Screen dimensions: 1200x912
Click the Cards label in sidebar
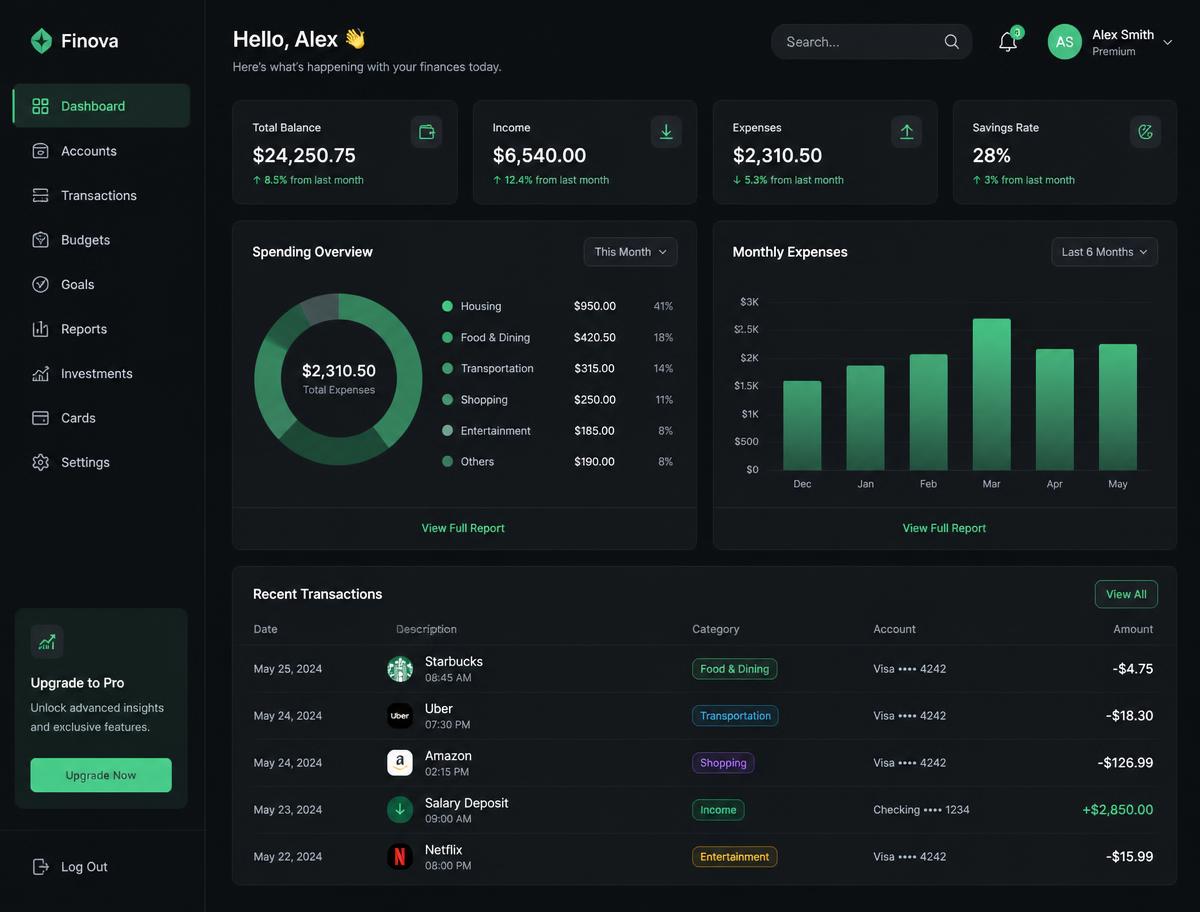tap(78, 418)
